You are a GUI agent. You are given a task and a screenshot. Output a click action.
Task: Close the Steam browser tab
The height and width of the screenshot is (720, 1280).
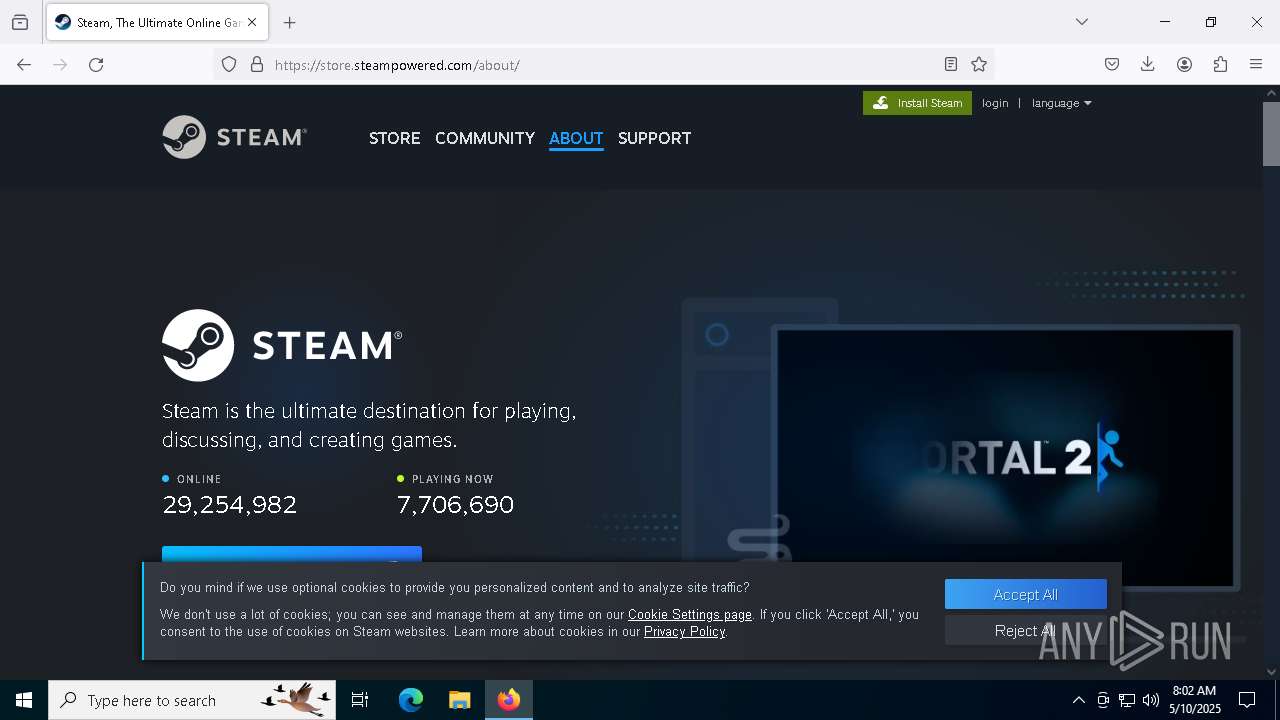pos(252,22)
